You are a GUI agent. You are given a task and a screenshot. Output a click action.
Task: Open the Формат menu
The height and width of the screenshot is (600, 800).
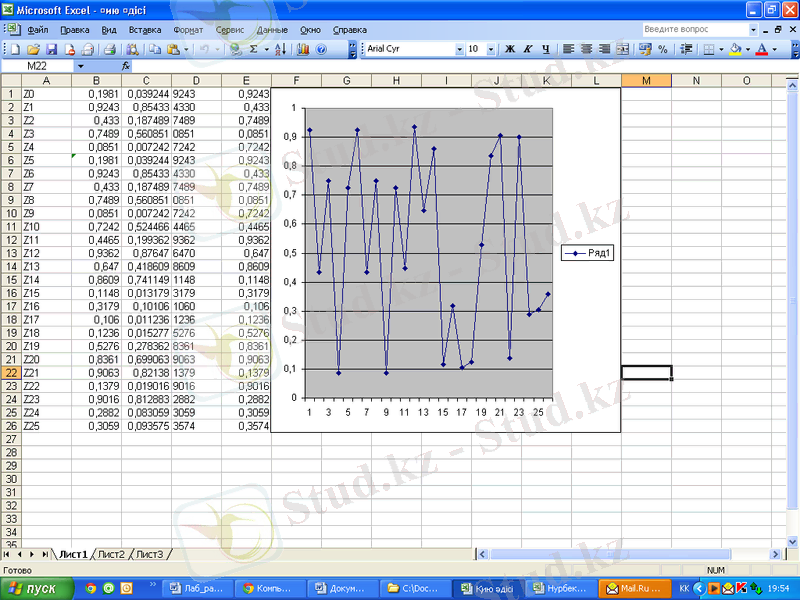(x=187, y=30)
